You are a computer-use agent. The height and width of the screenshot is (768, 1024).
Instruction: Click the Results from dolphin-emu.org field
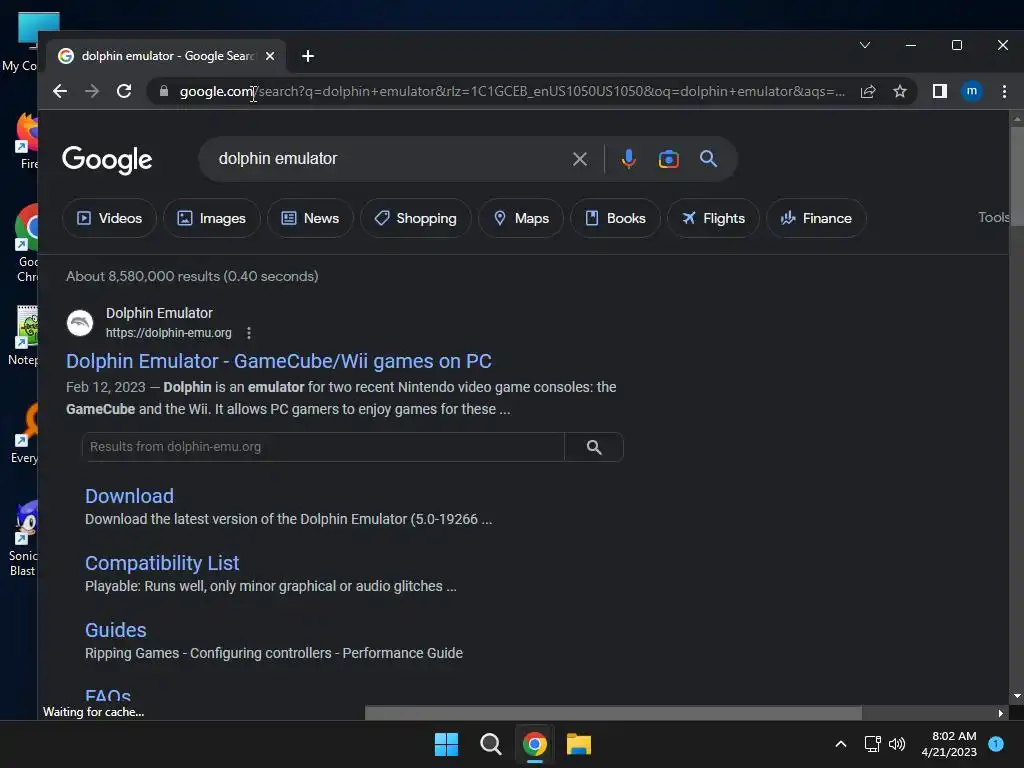click(x=323, y=447)
